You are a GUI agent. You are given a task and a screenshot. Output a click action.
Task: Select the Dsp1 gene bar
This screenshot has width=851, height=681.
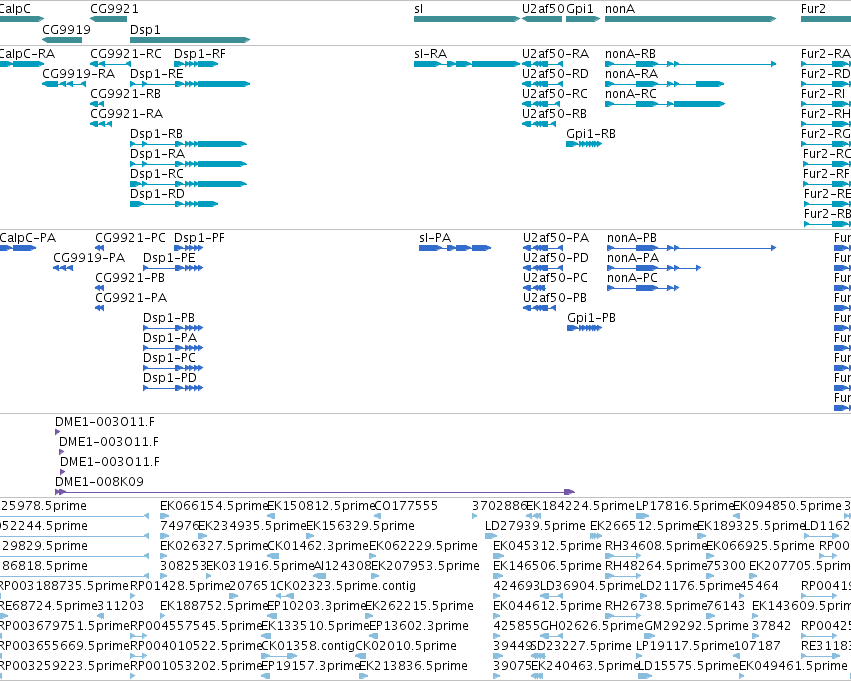click(x=190, y=40)
